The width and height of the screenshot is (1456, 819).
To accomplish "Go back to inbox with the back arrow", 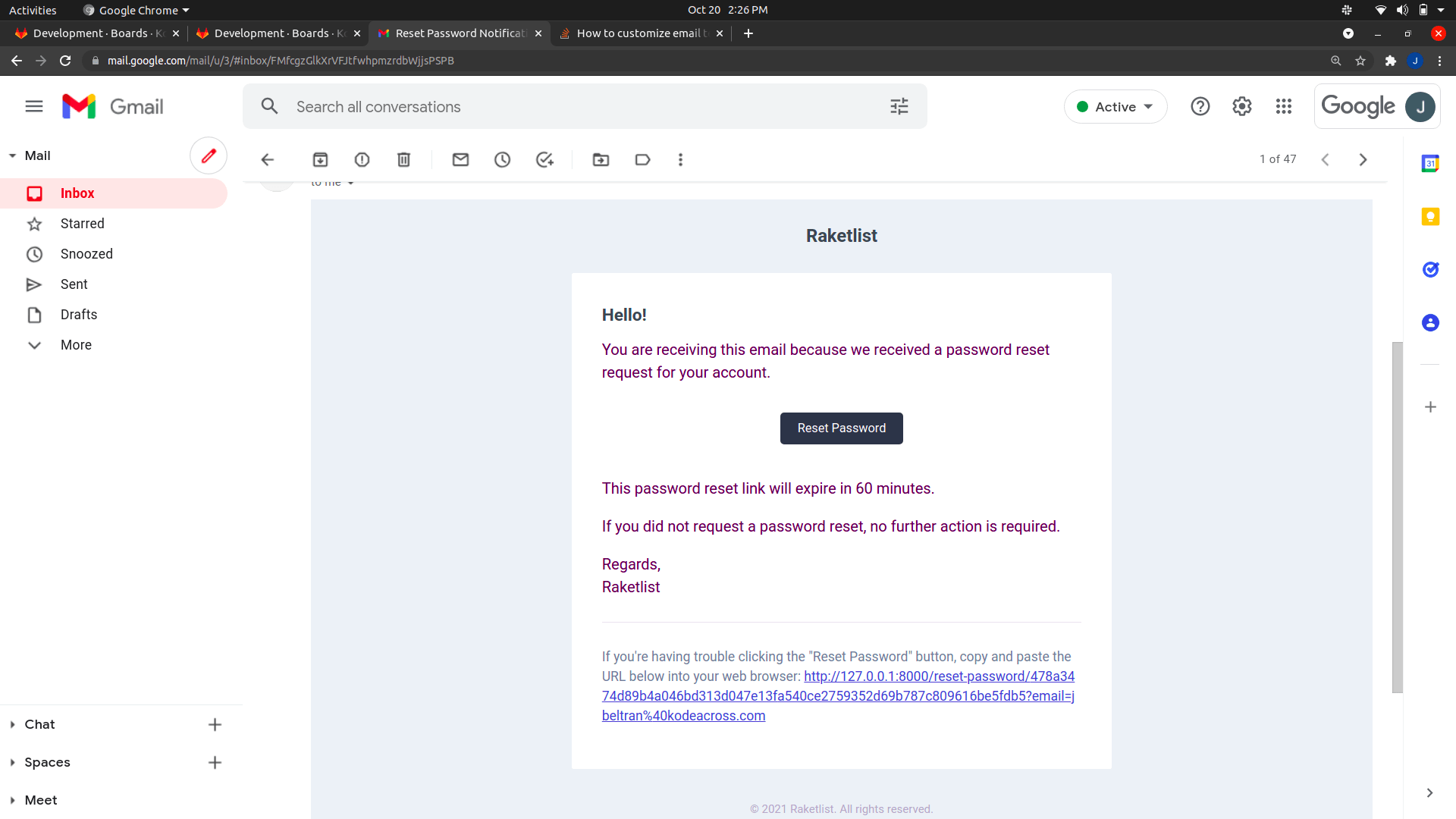I will [267, 159].
